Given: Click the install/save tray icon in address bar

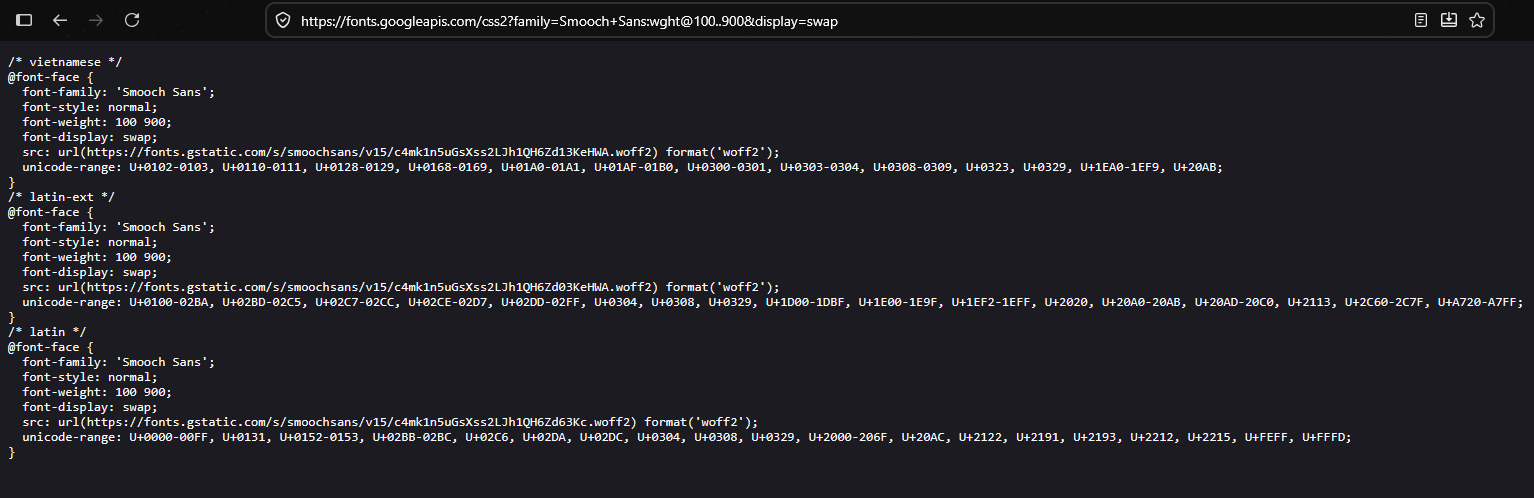Looking at the screenshot, I should pyautogui.click(x=1448, y=20).
